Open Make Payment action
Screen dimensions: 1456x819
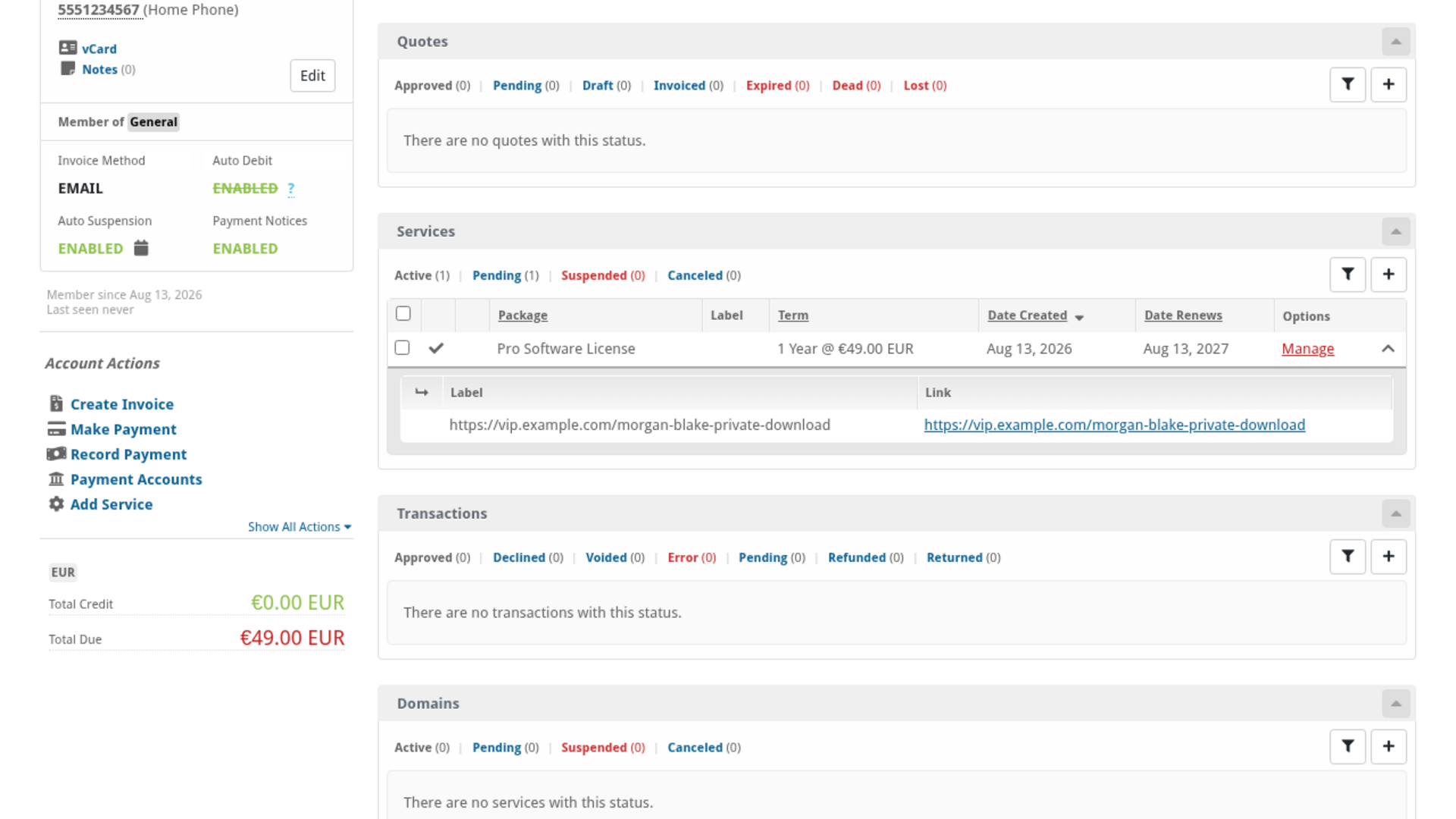(124, 429)
